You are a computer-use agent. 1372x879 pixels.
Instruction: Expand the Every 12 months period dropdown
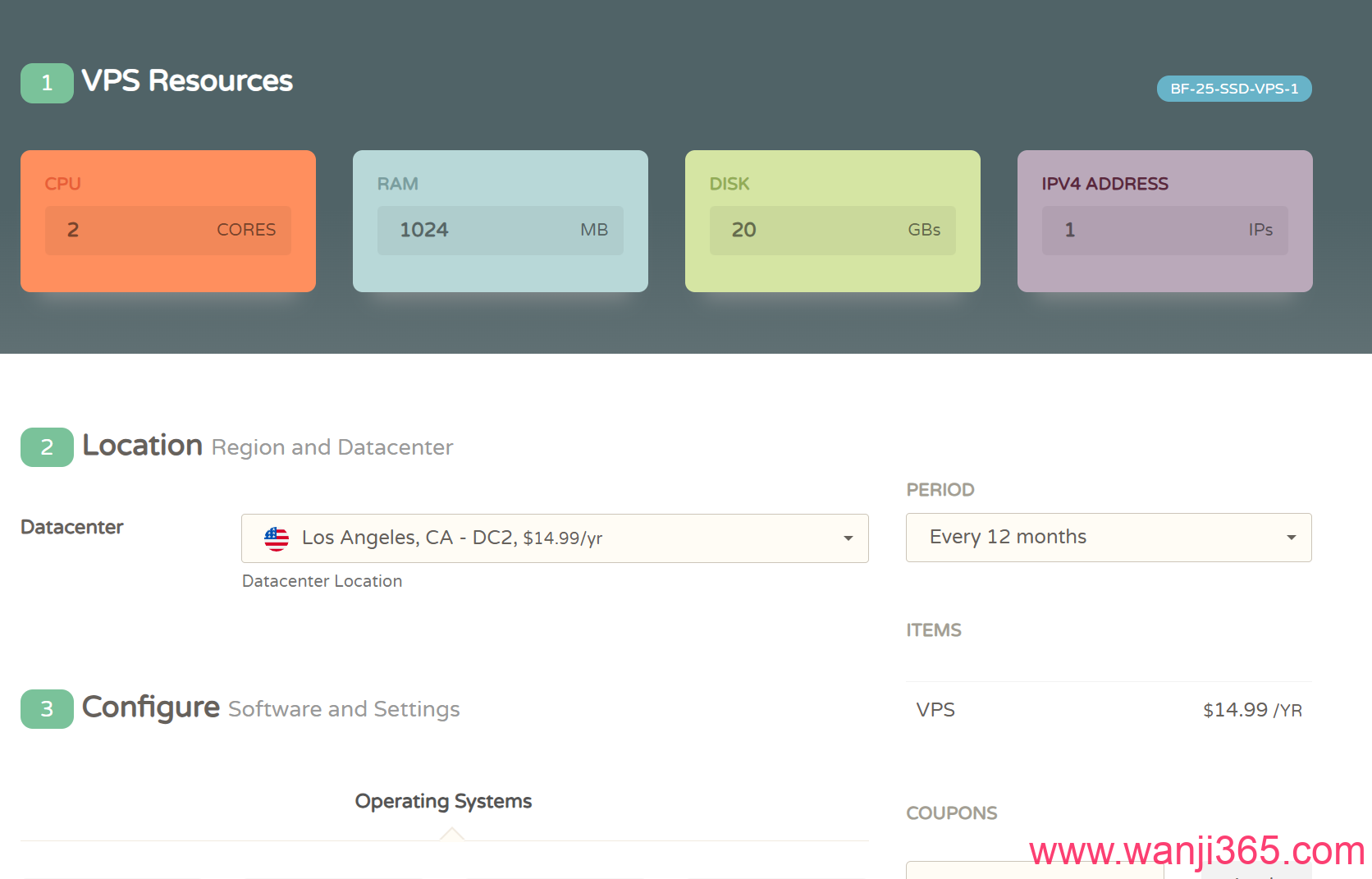coord(1108,538)
